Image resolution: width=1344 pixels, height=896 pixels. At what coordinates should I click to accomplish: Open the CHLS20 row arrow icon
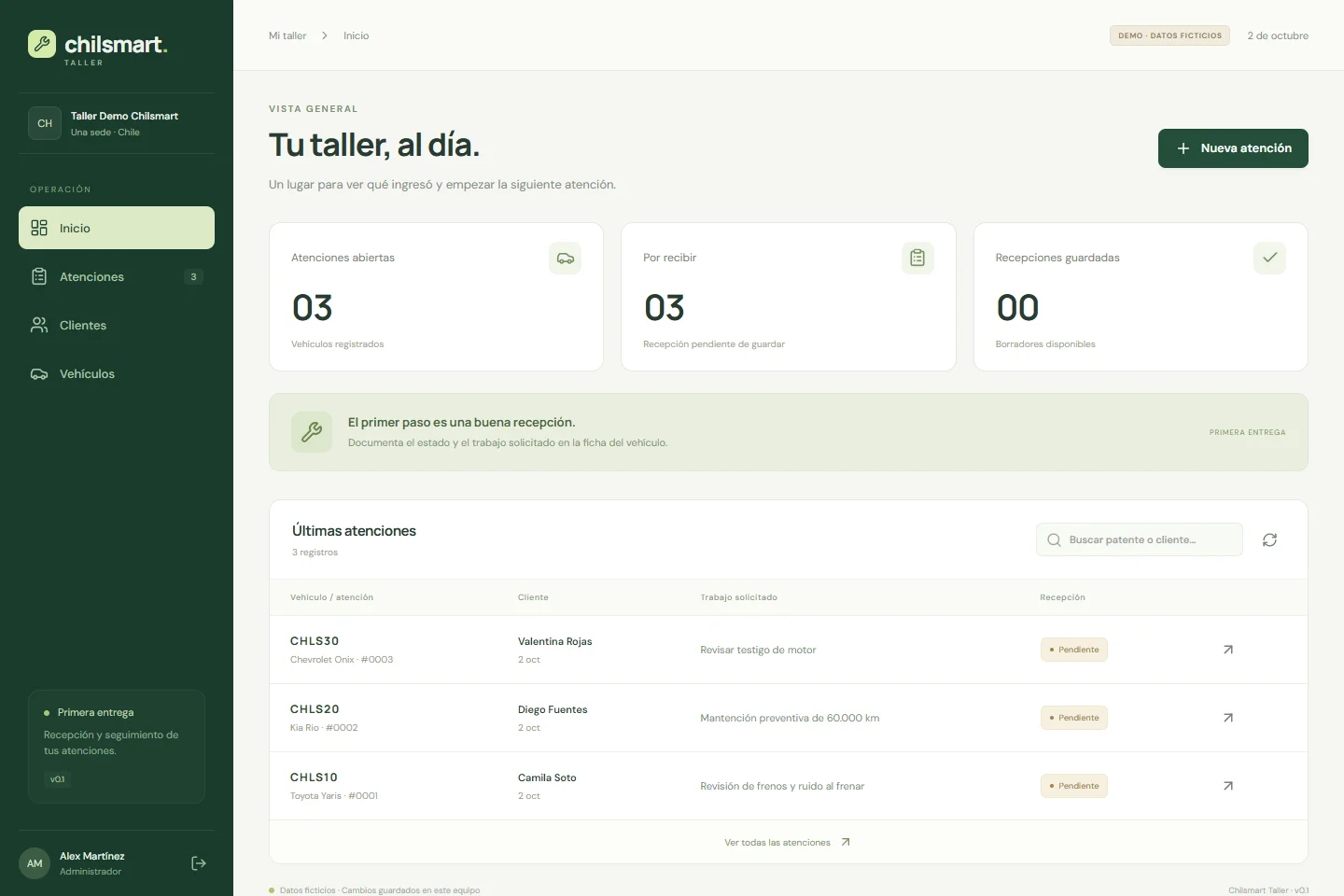tap(1228, 718)
